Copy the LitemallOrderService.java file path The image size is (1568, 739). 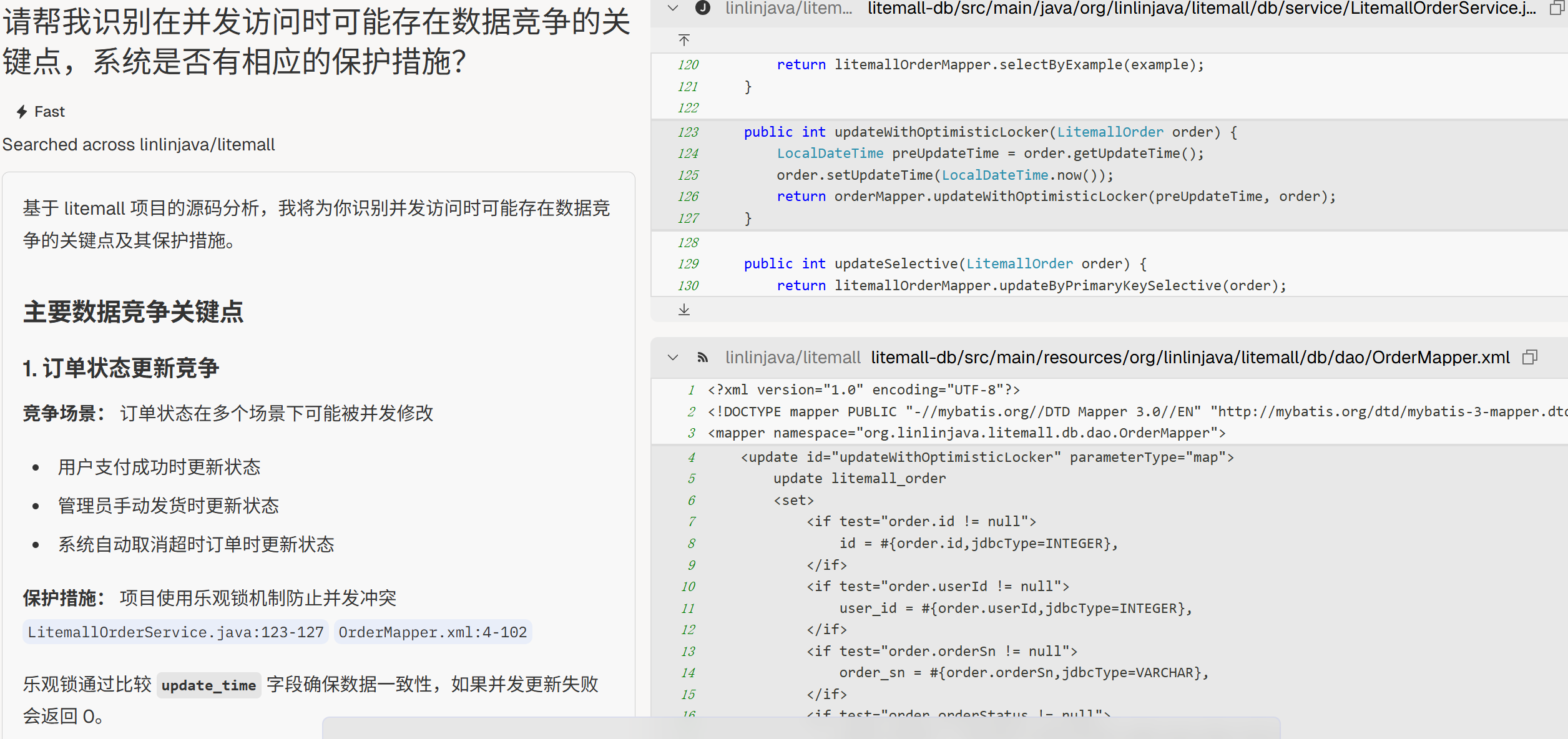(1556, 8)
